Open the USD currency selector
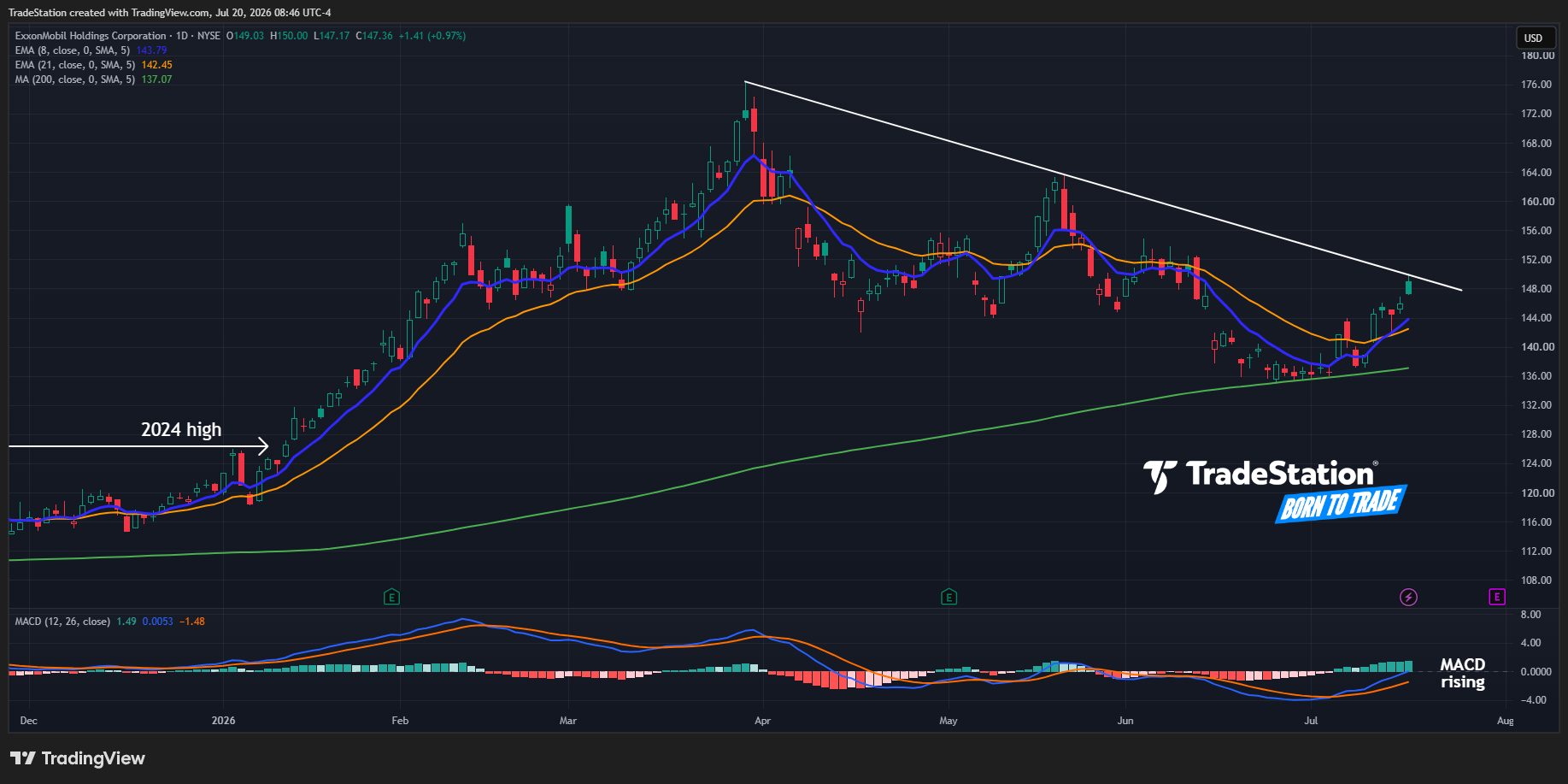 [1534, 38]
